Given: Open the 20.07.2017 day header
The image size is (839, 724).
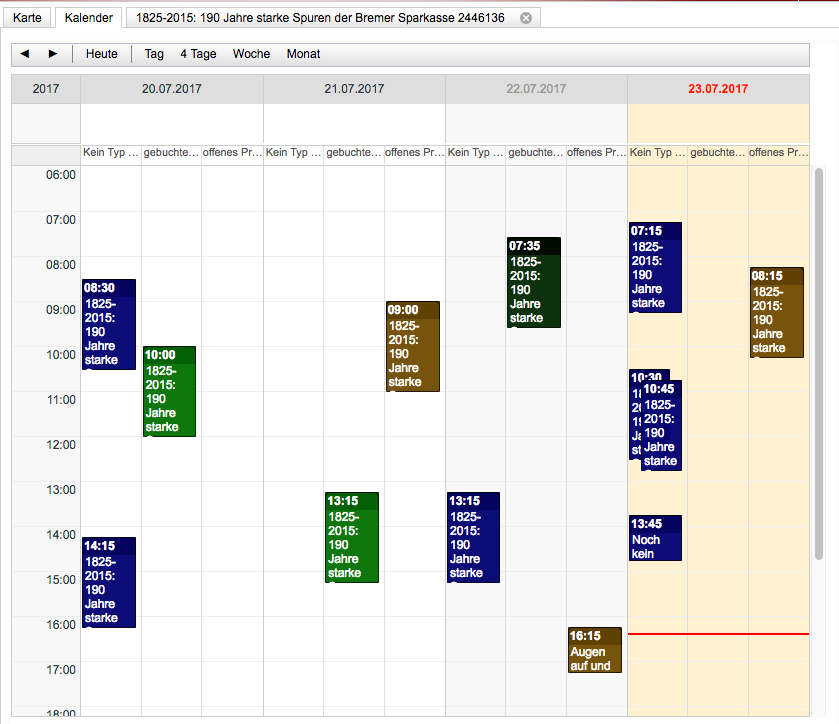Looking at the screenshot, I should coord(171,89).
